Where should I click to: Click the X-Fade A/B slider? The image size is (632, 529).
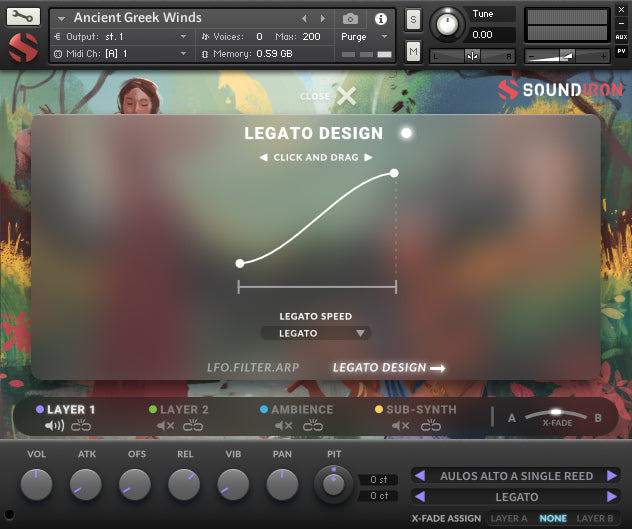coord(556,413)
